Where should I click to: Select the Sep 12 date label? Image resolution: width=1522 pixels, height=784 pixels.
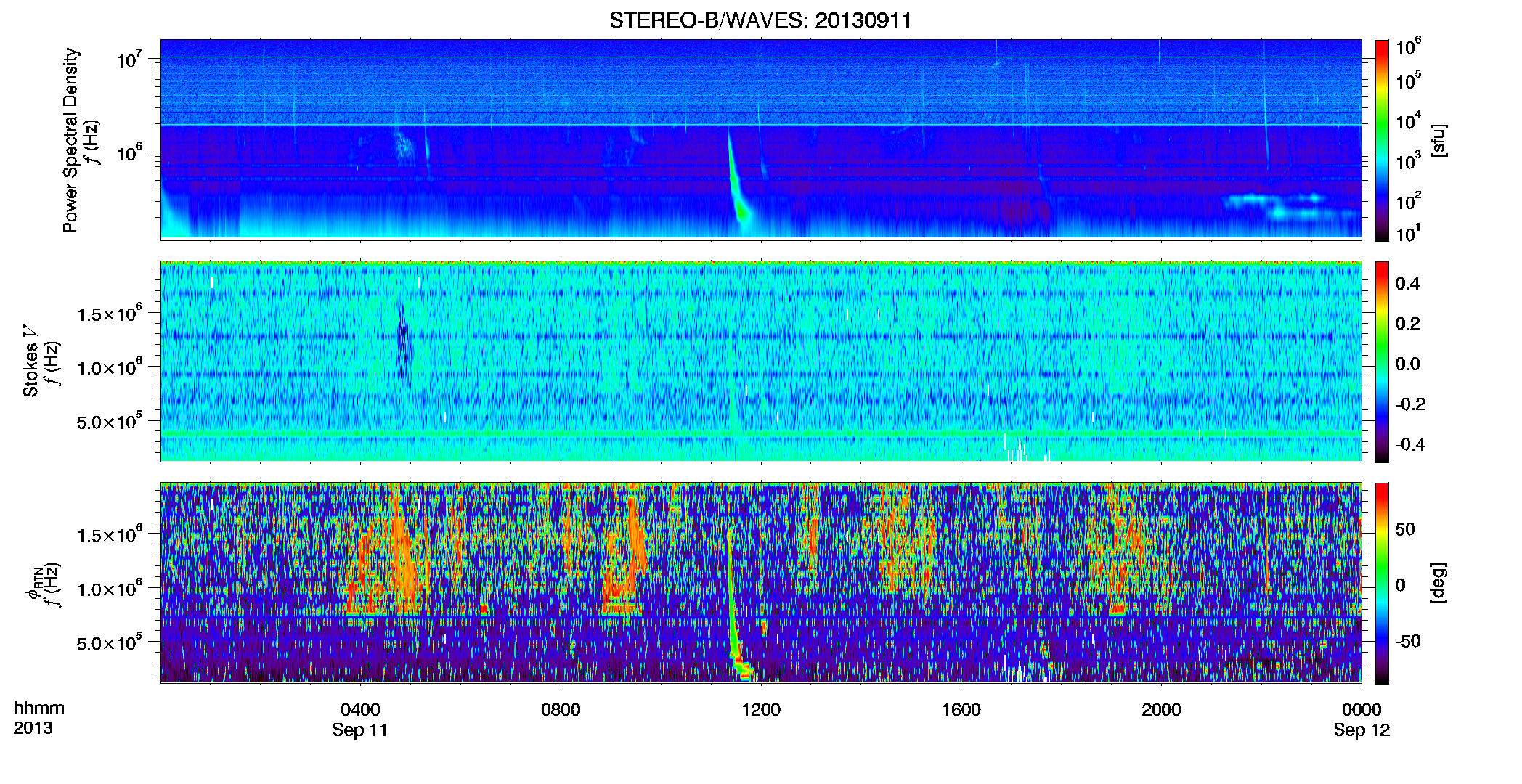1362,730
